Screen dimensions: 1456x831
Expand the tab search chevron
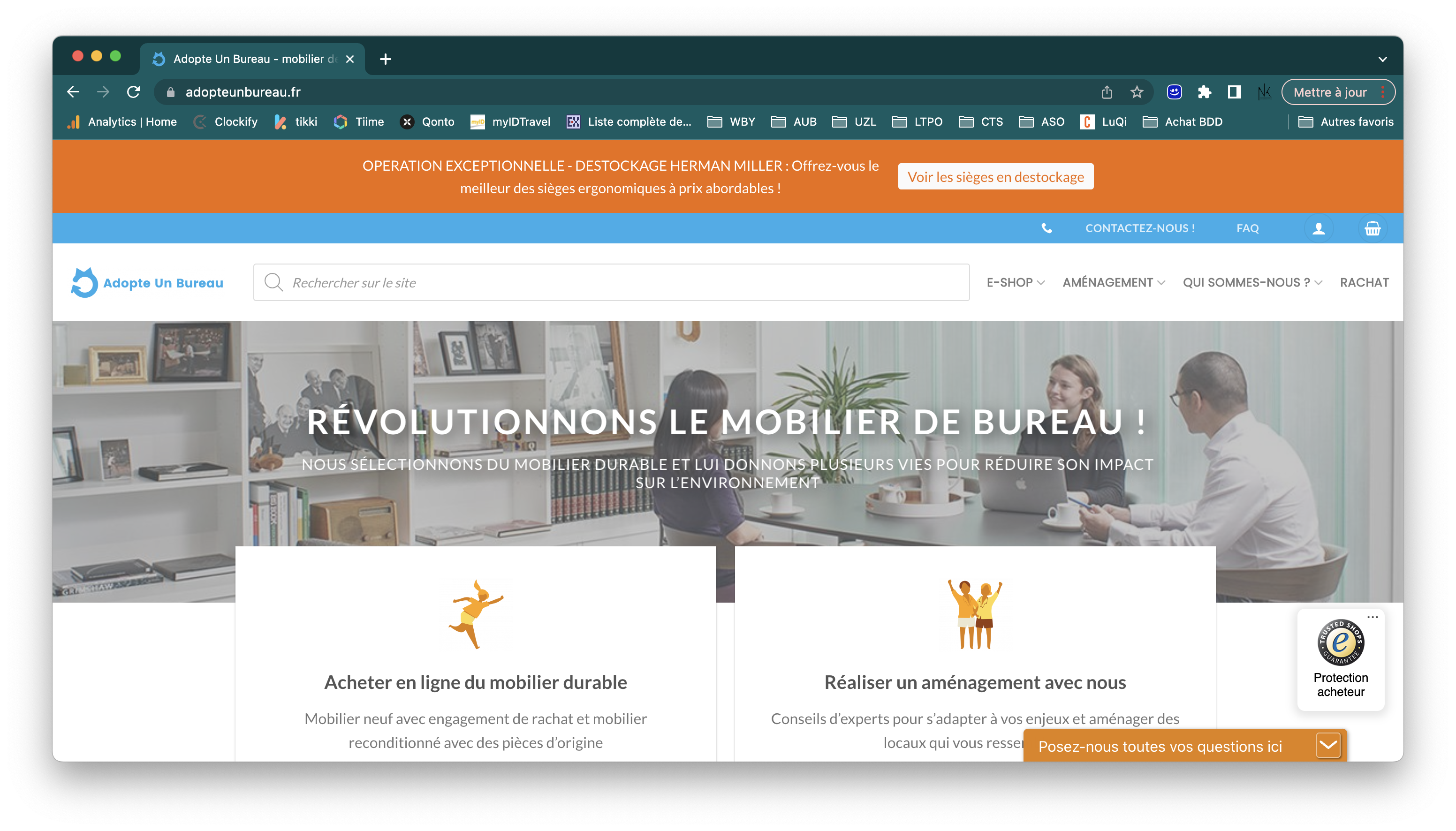click(x=1382, y=59)
